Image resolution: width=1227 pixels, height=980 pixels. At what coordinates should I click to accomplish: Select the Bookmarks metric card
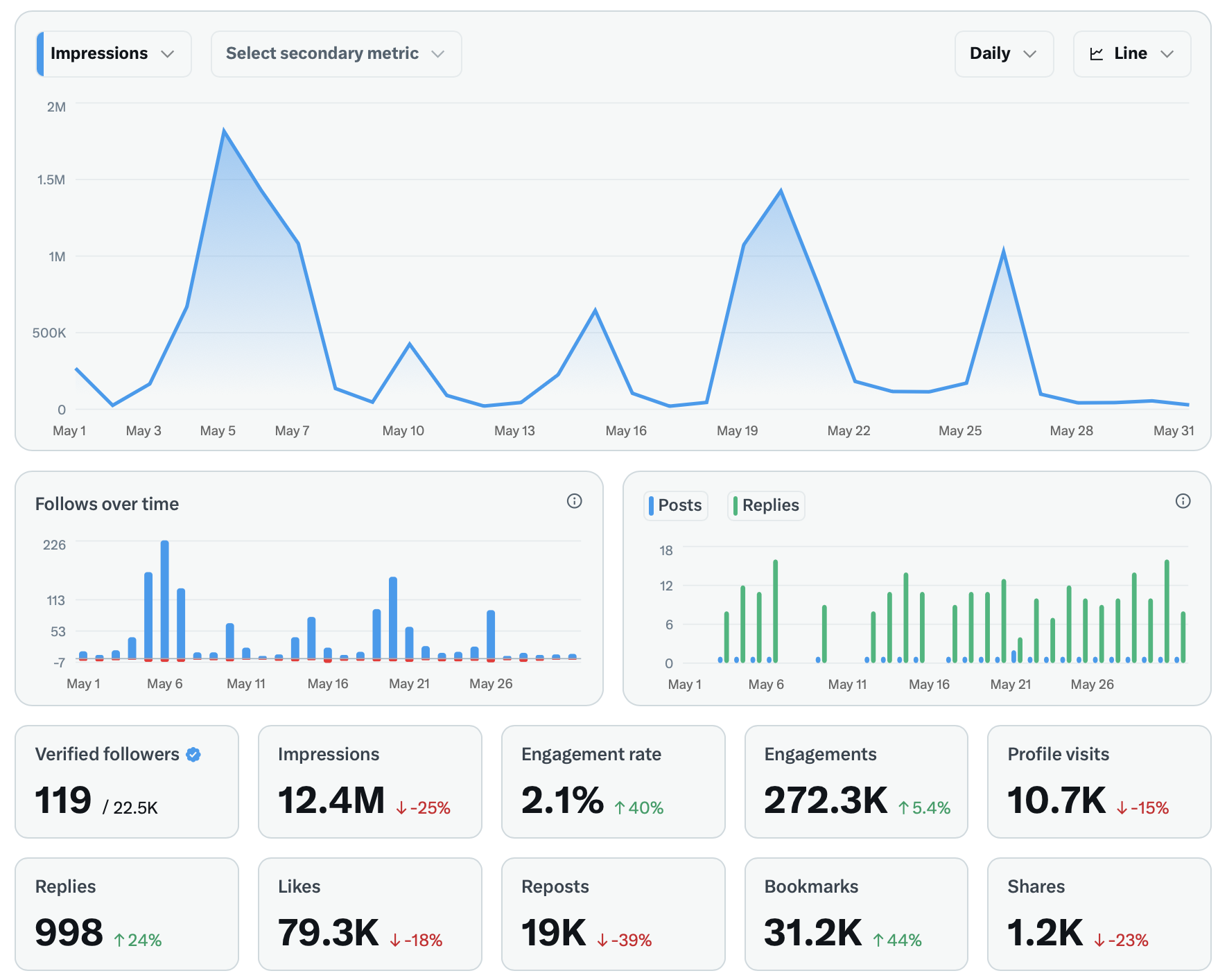[856, 913]
